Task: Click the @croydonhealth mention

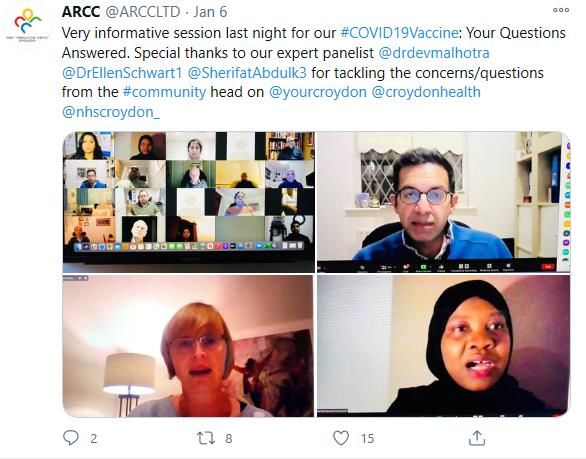Action: point(426,92)
